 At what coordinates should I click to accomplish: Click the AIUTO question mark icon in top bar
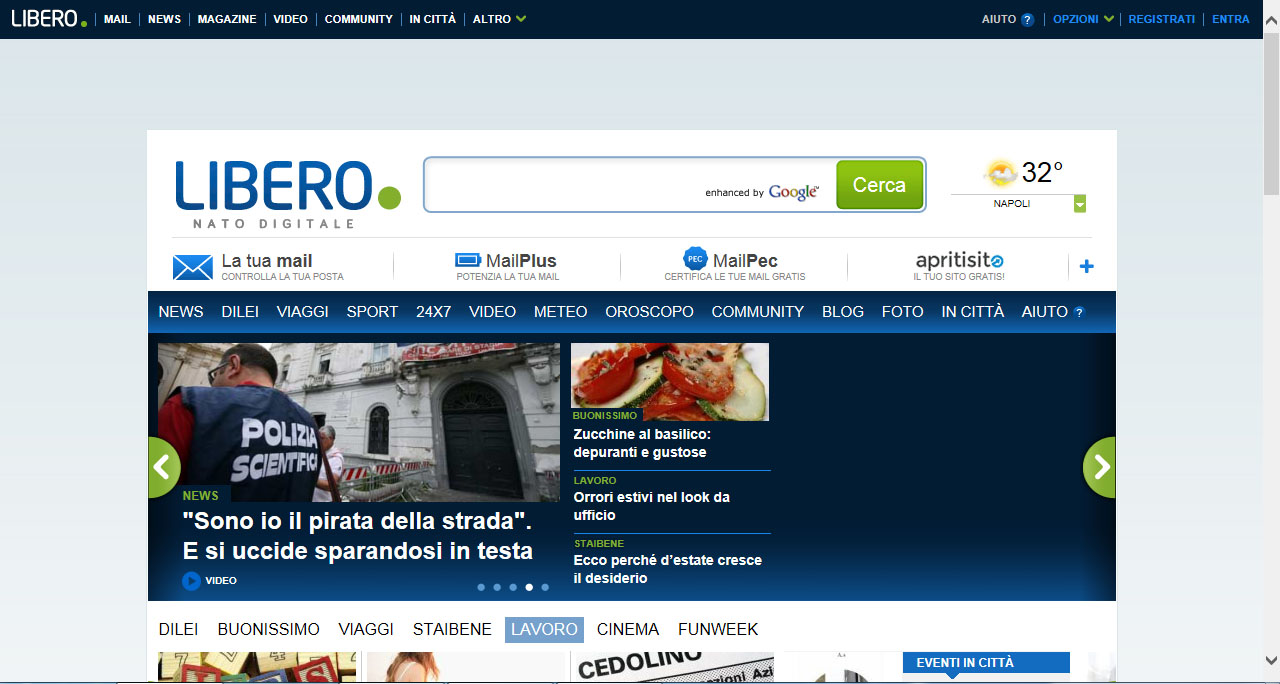[x=1028, y=18]
